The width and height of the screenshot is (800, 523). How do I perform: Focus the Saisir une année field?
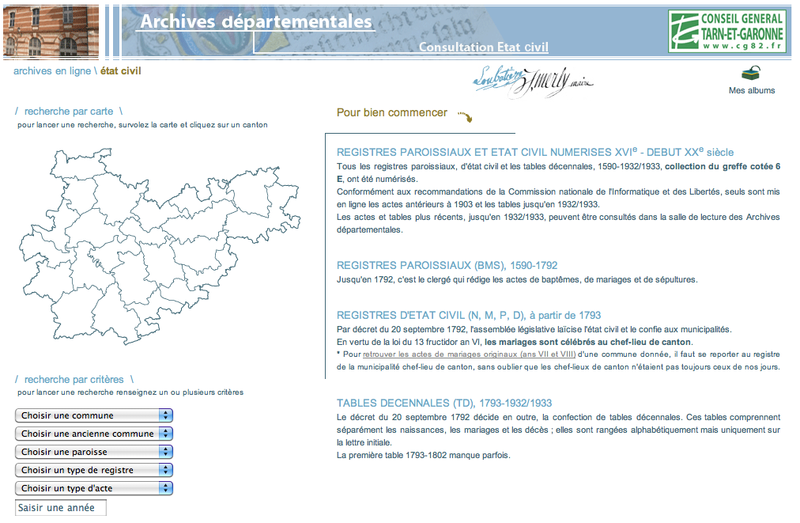point(61,508)
